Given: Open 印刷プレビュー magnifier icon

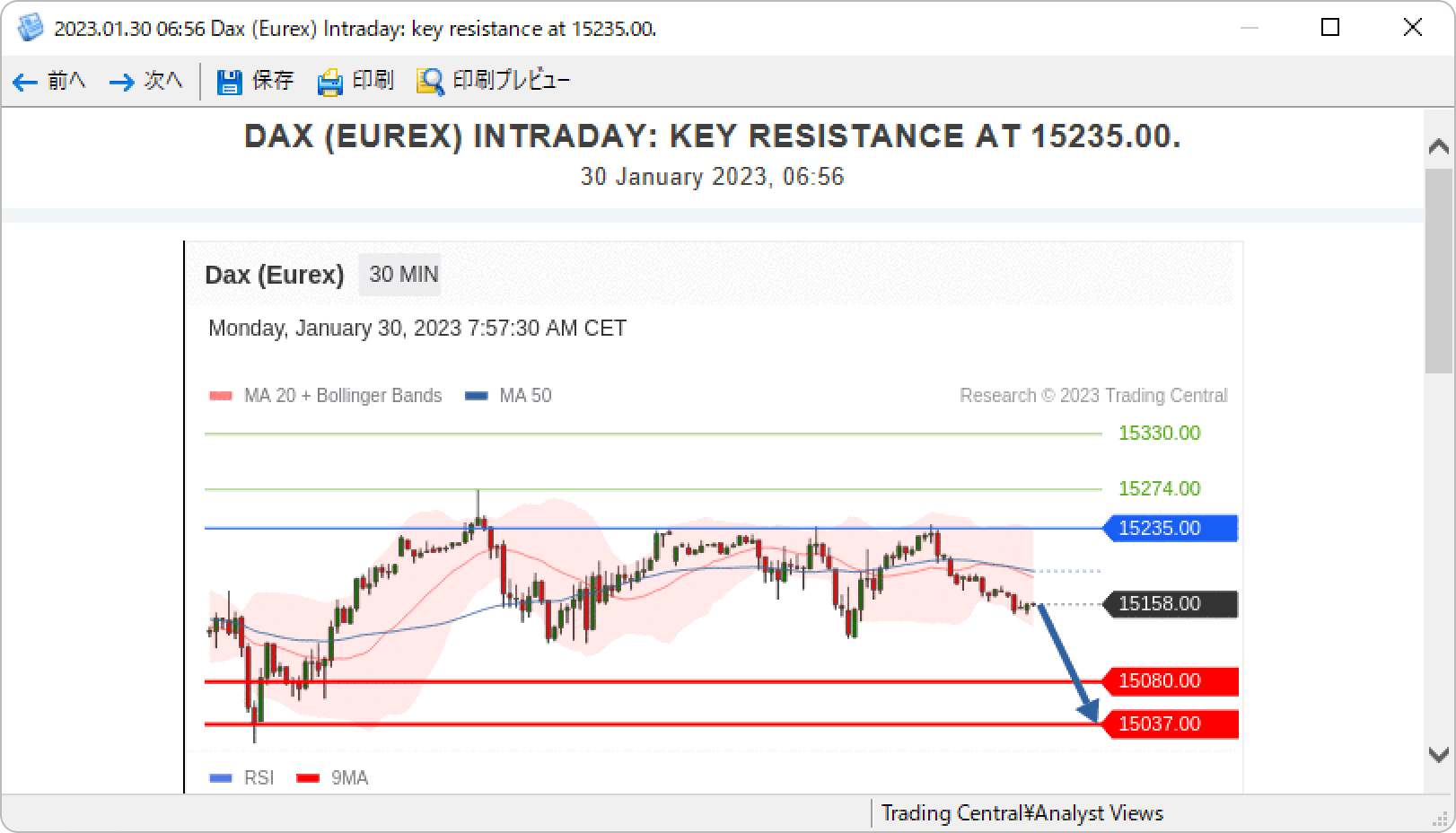Looking at the screenshot, I should pyautogui.click(x=430, y=82).
